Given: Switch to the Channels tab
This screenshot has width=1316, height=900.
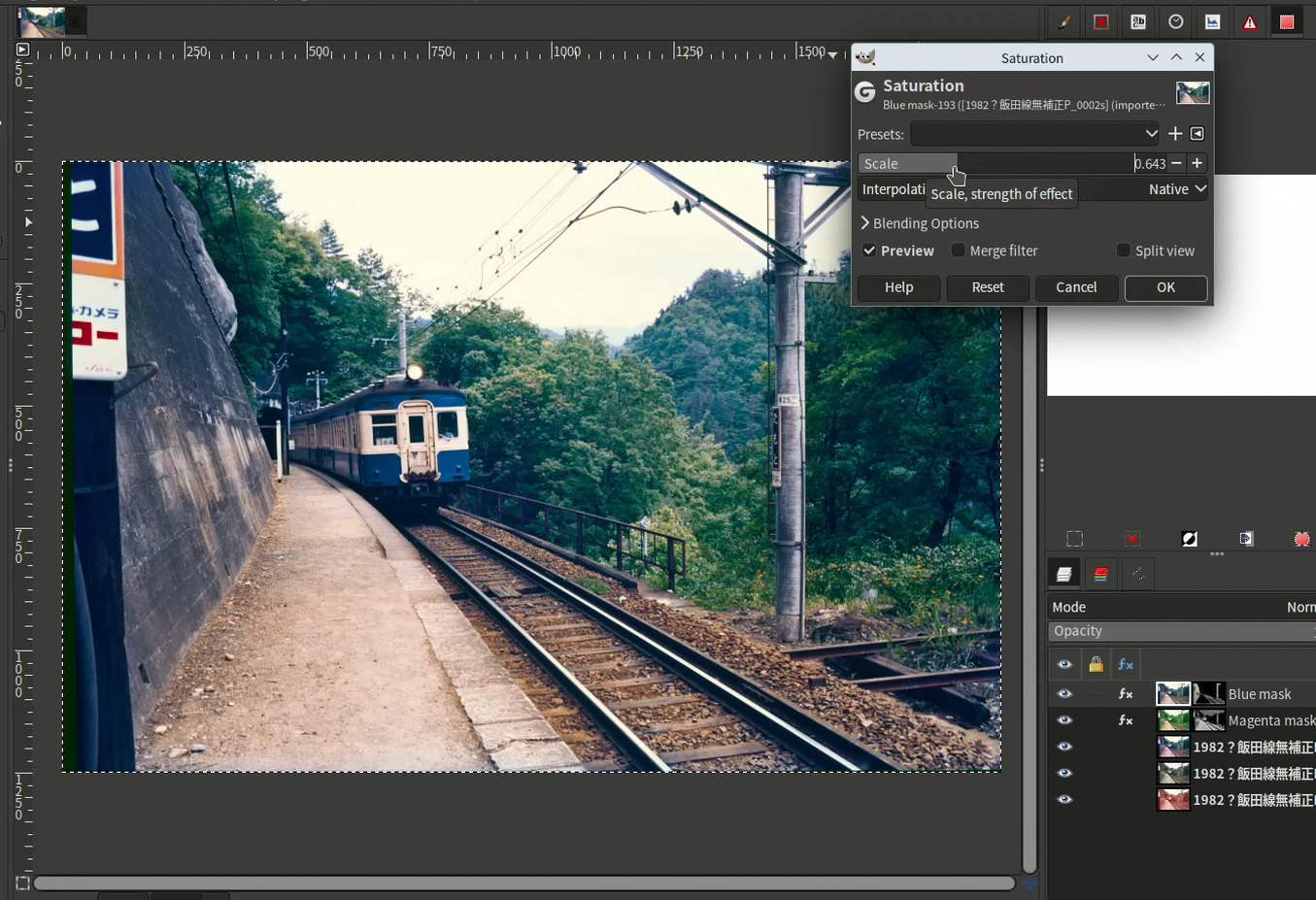Looking at the screenshot, I should [1100, 575].
